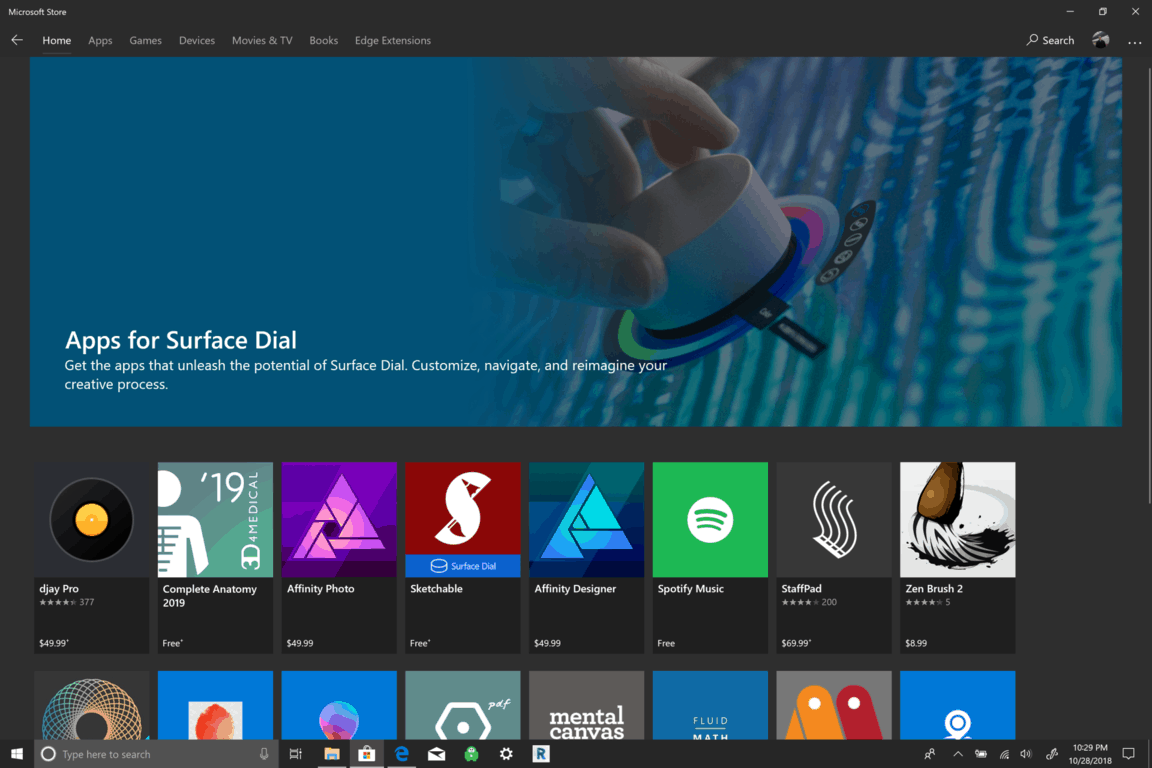Screen dimensions: 1152x768
Task: Go to the Games tab
Action: [145, 41]
